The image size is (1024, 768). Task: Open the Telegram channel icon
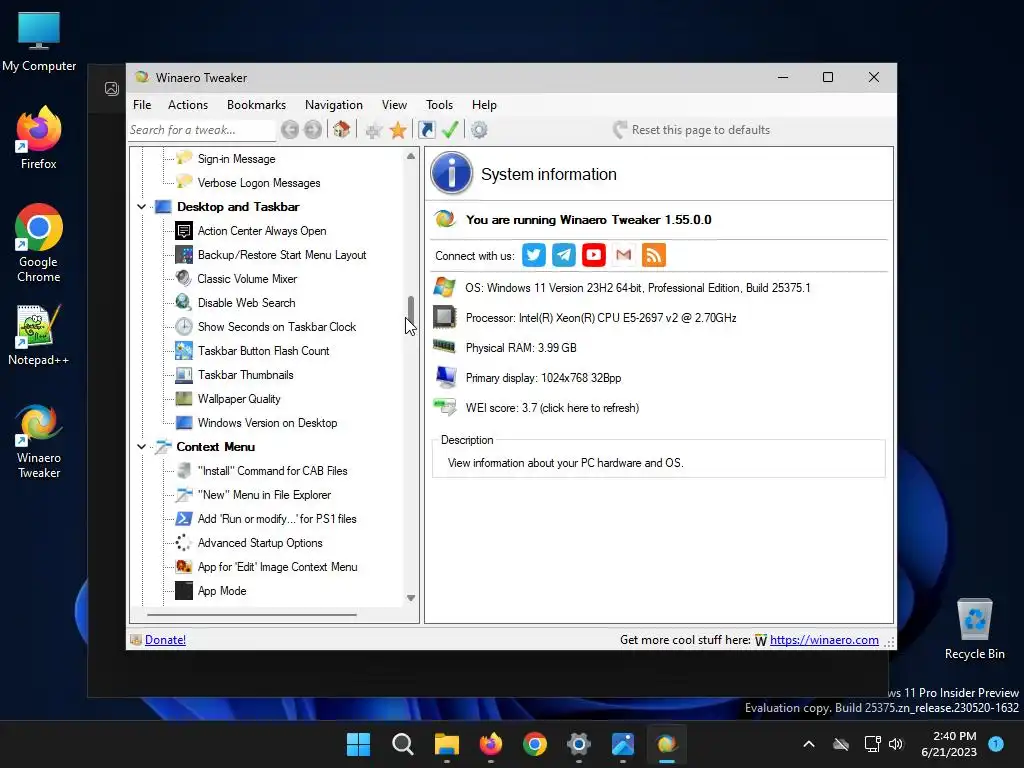564,255
